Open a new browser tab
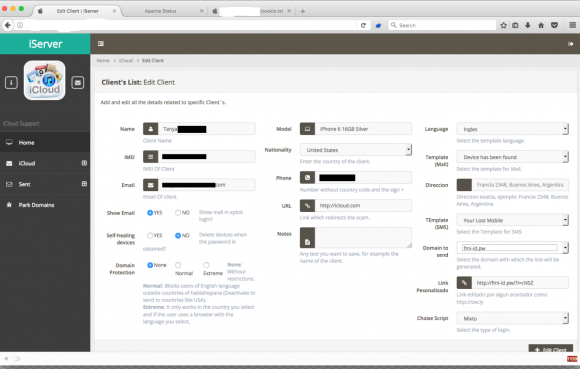The image size is (580, 369). 303,11
